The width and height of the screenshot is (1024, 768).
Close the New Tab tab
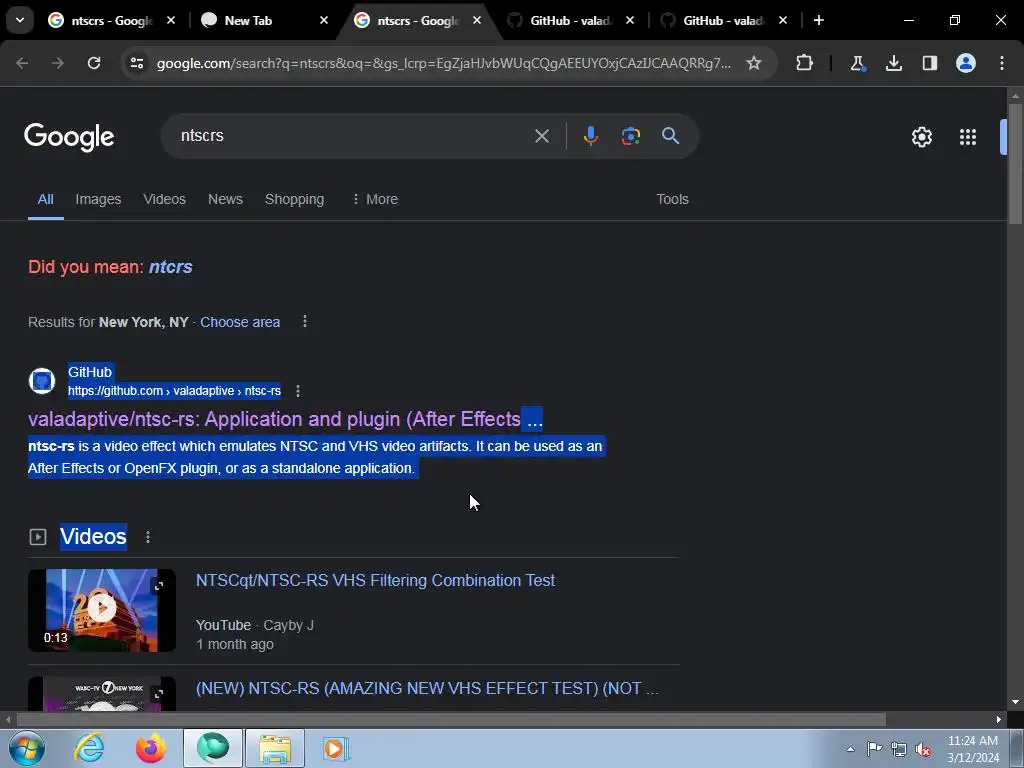point(323,20)
